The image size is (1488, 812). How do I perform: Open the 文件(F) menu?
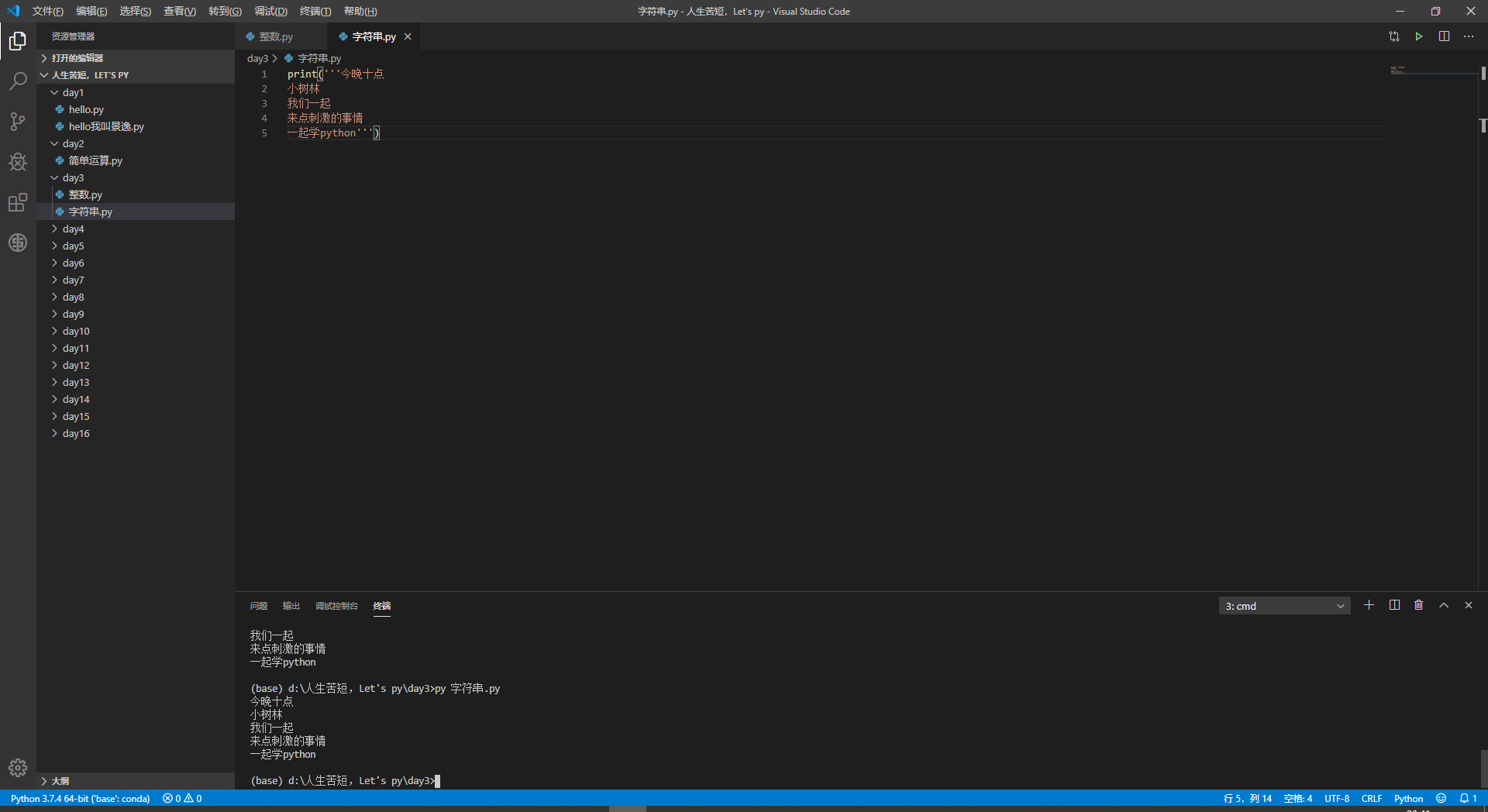[x=48, y=11]
